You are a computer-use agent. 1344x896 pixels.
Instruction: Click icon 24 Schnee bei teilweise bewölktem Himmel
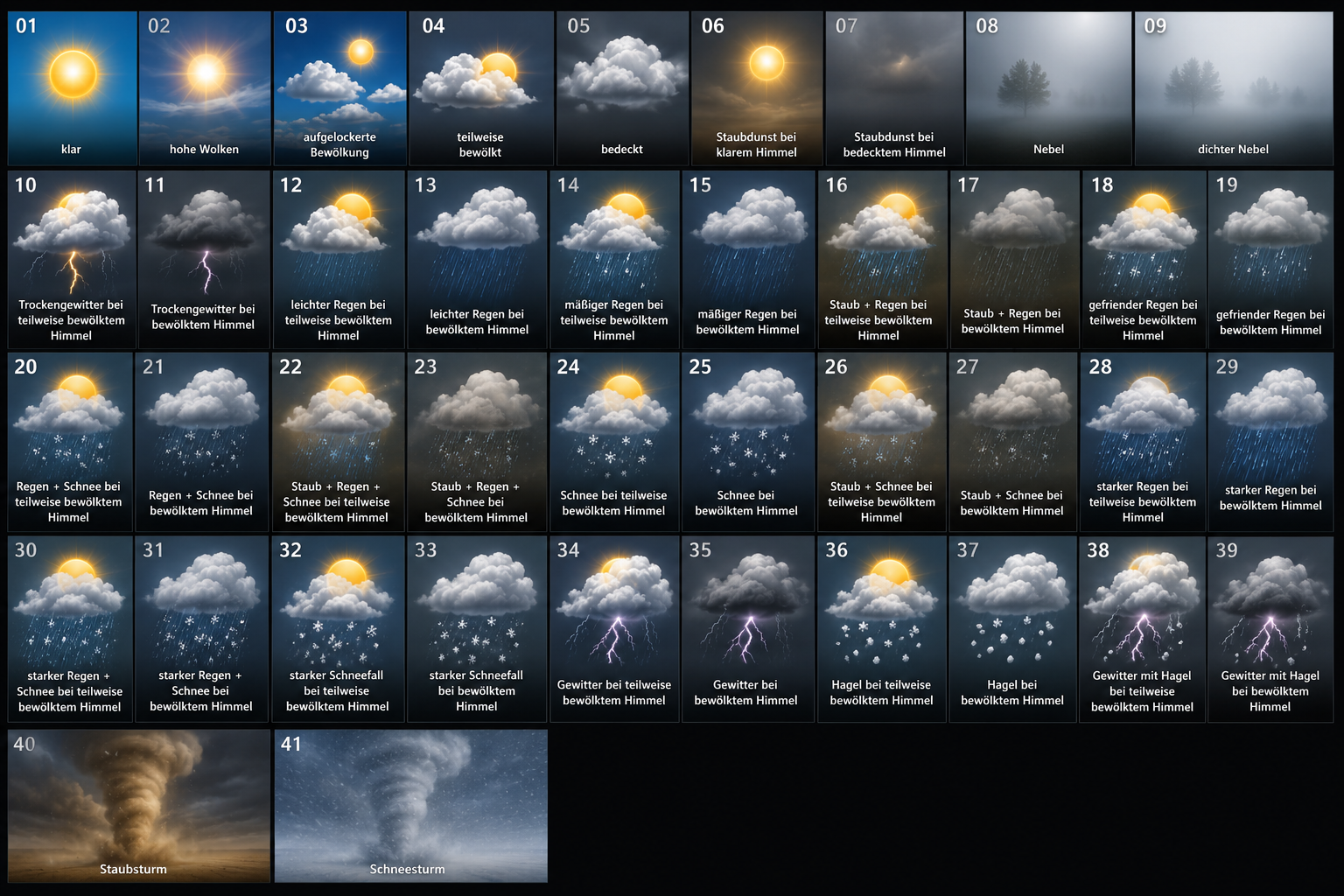614,442
